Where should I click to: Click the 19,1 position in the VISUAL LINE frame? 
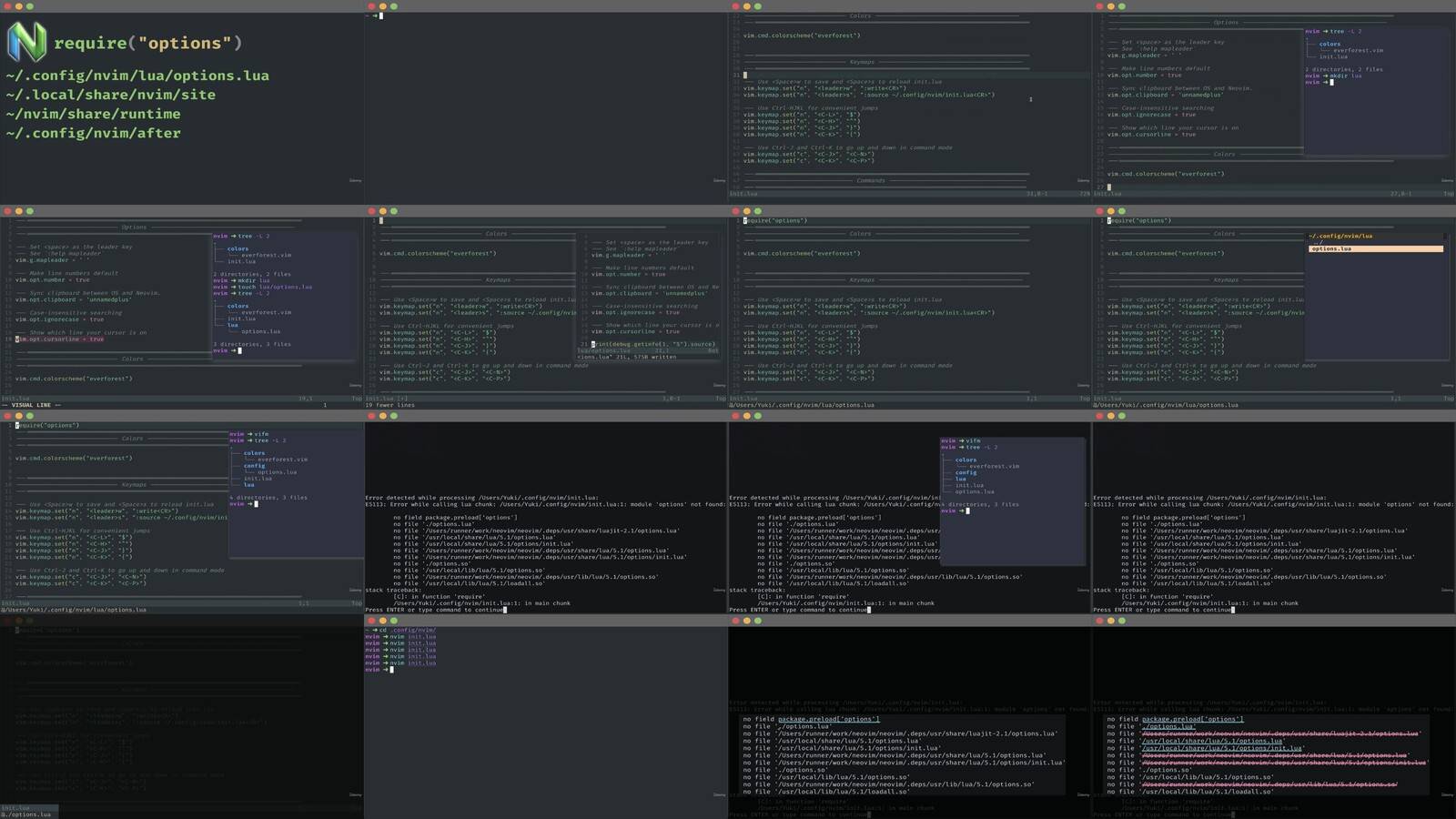tap(306, 398)
